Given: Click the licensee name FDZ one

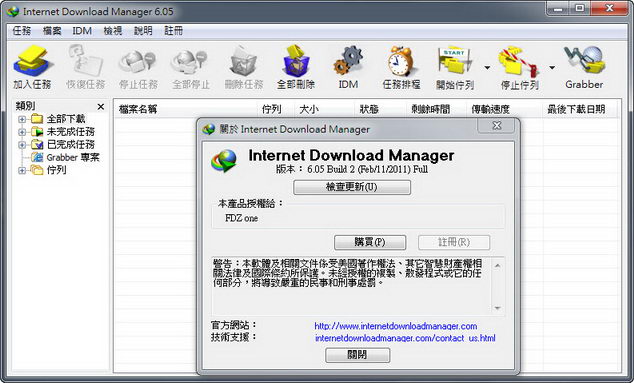Looking at the screenshot, I should (241, 218).
